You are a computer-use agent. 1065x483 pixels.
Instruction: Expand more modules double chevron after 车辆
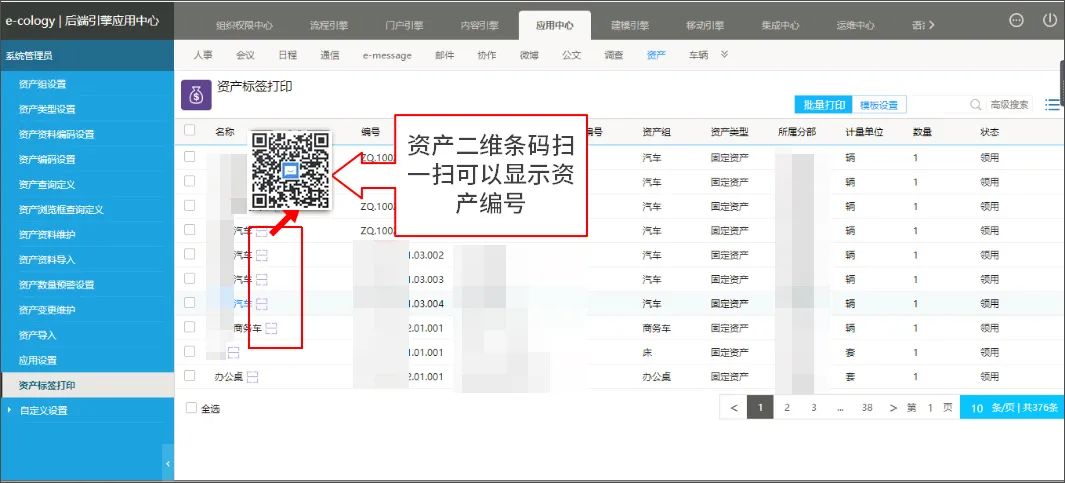click(725, 54)
